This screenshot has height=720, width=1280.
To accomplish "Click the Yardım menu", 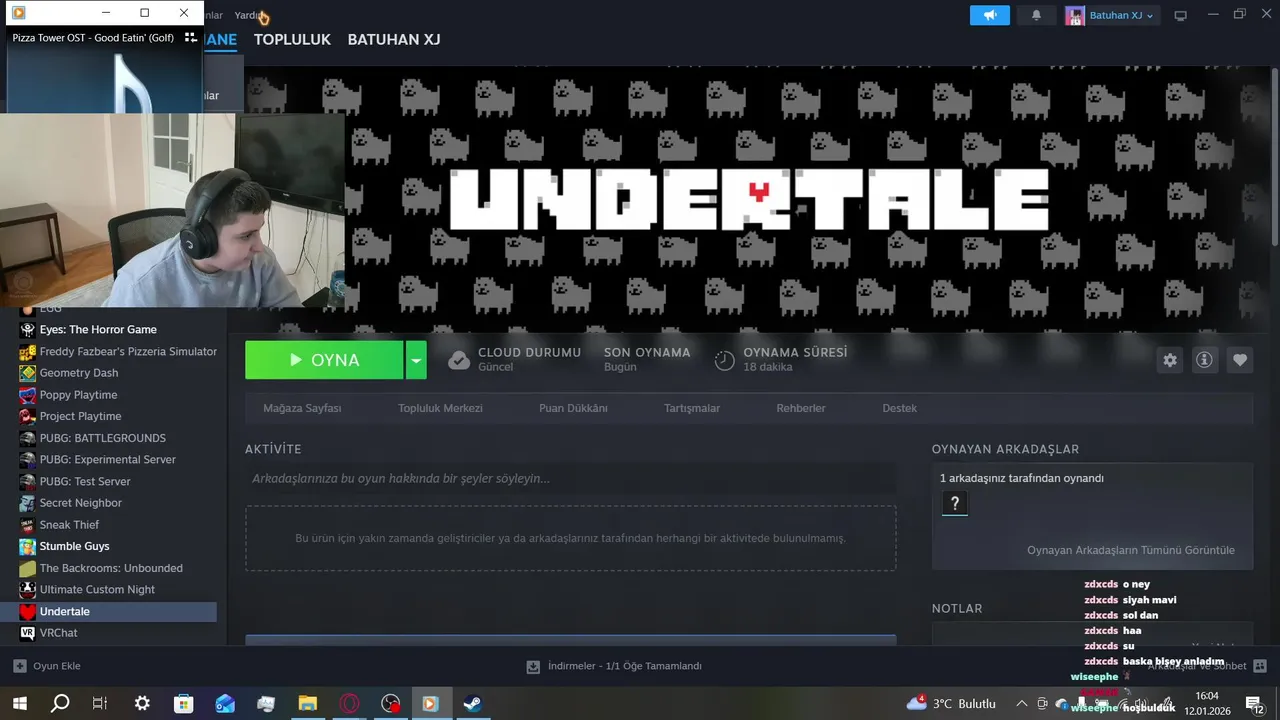I will click(x=248, y=15).
